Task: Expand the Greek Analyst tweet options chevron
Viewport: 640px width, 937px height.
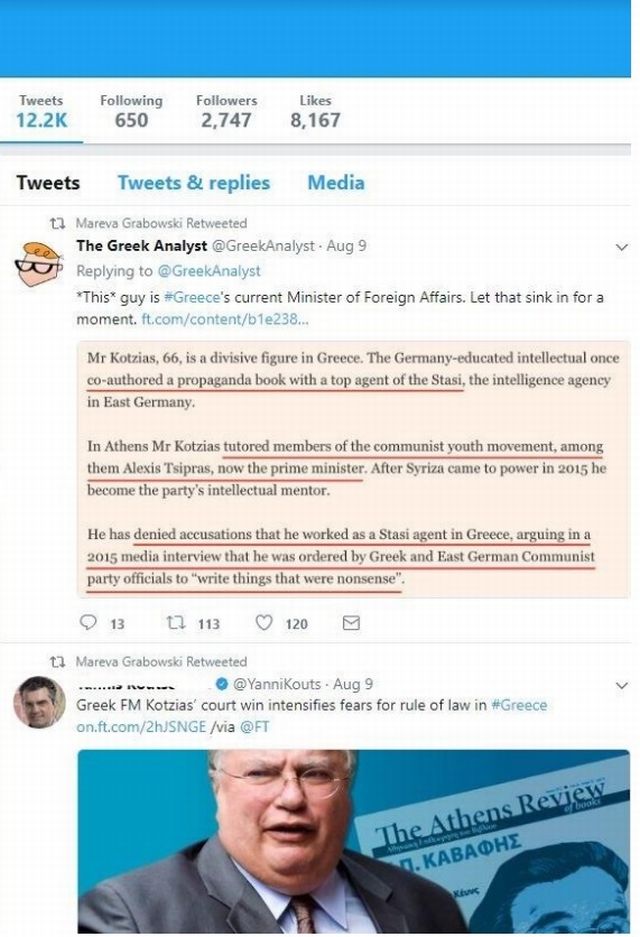Action: tap(621, 247)
